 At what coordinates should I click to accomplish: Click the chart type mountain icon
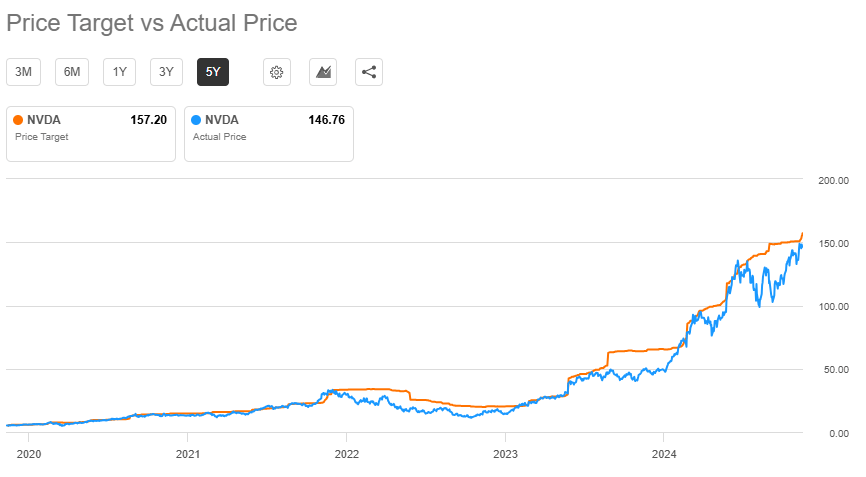point(323,72)
